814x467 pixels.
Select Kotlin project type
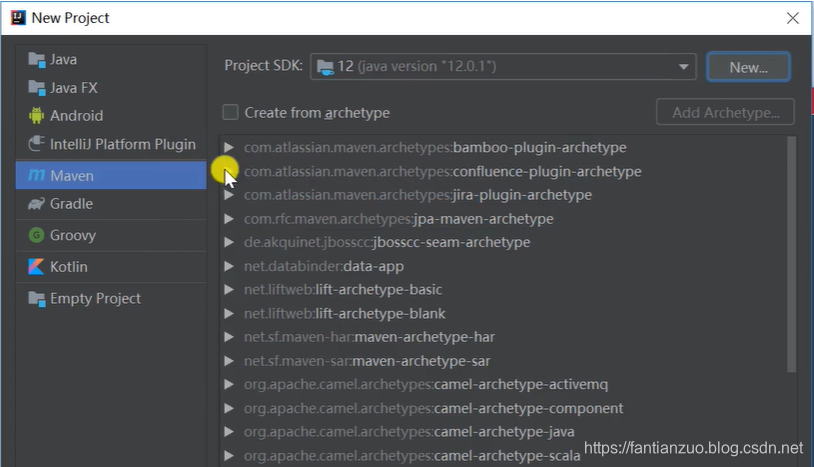(111, 267)
